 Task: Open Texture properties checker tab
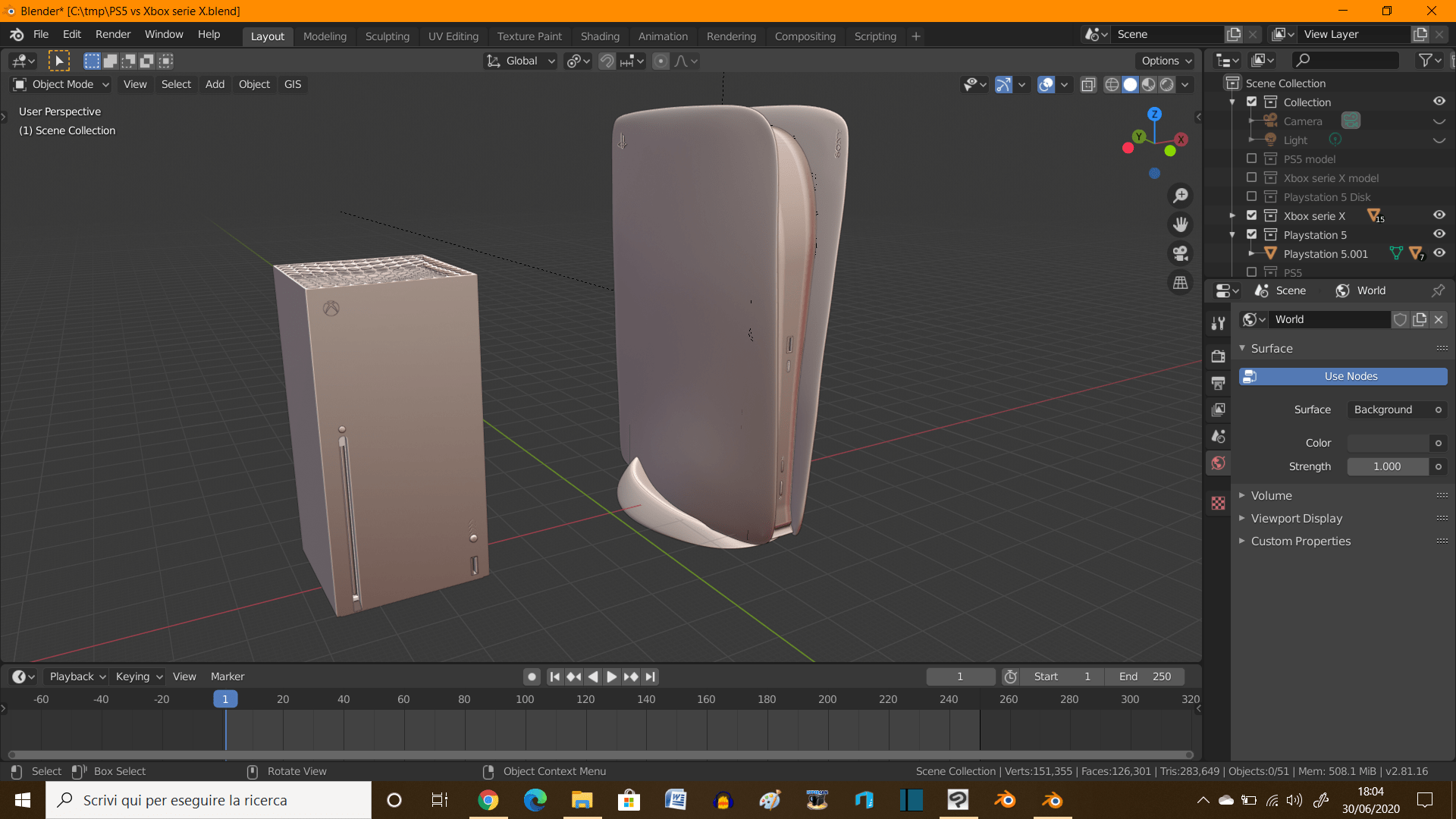click(1218, 503)
